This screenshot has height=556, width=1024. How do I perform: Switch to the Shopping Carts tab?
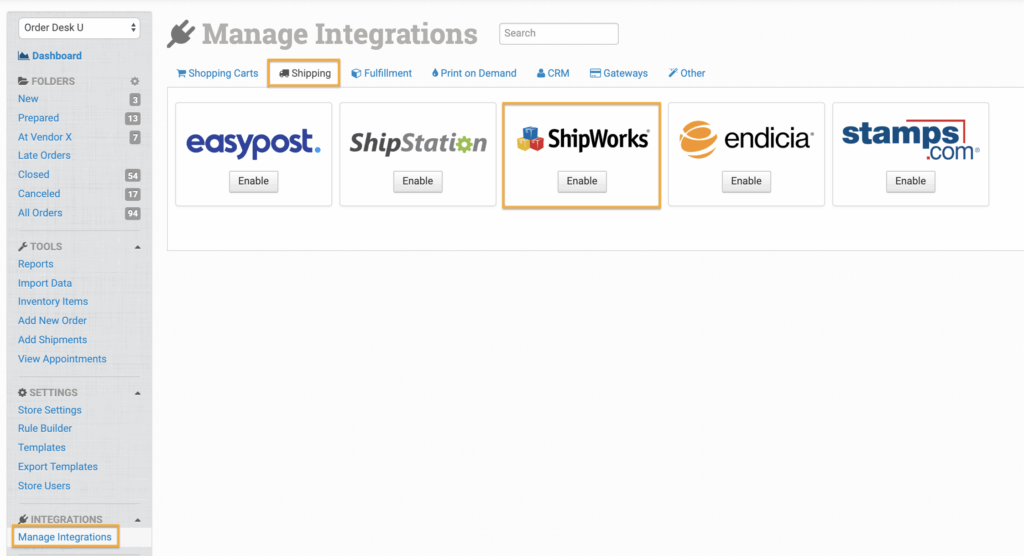point(217,73)
